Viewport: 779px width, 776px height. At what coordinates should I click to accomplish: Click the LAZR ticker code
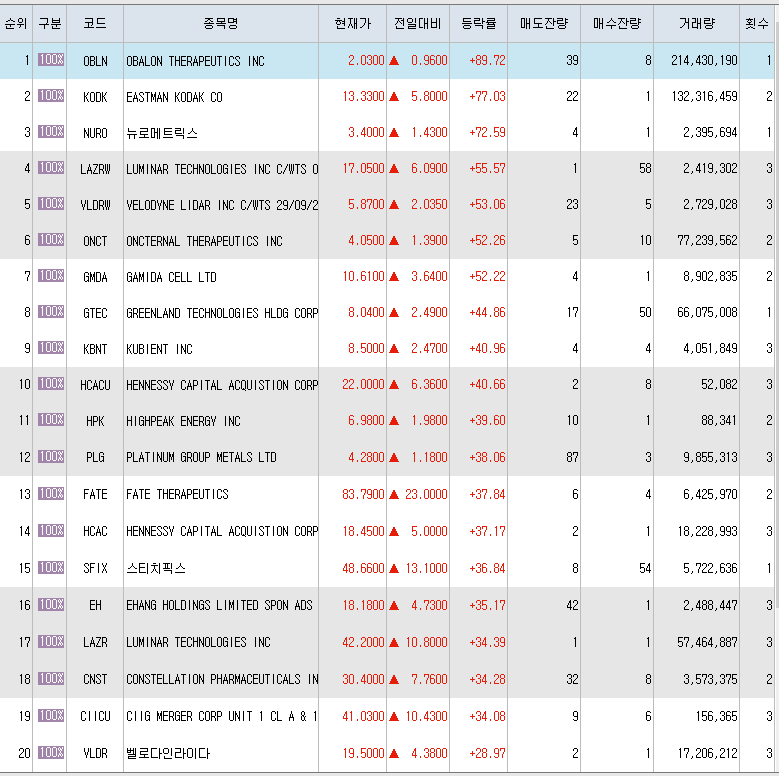(x=95, y=642)
